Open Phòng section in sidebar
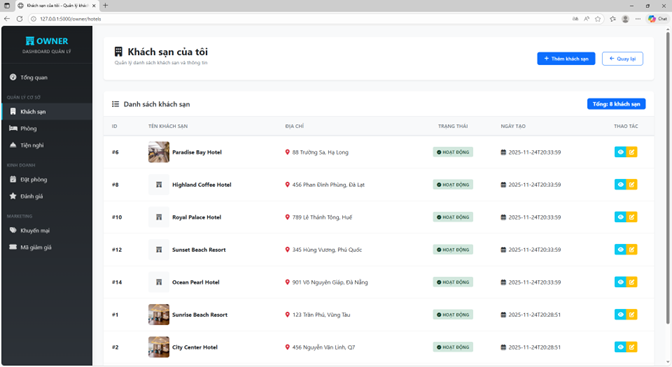The height and width of the screenshot is (367, 672). point(47,129)
